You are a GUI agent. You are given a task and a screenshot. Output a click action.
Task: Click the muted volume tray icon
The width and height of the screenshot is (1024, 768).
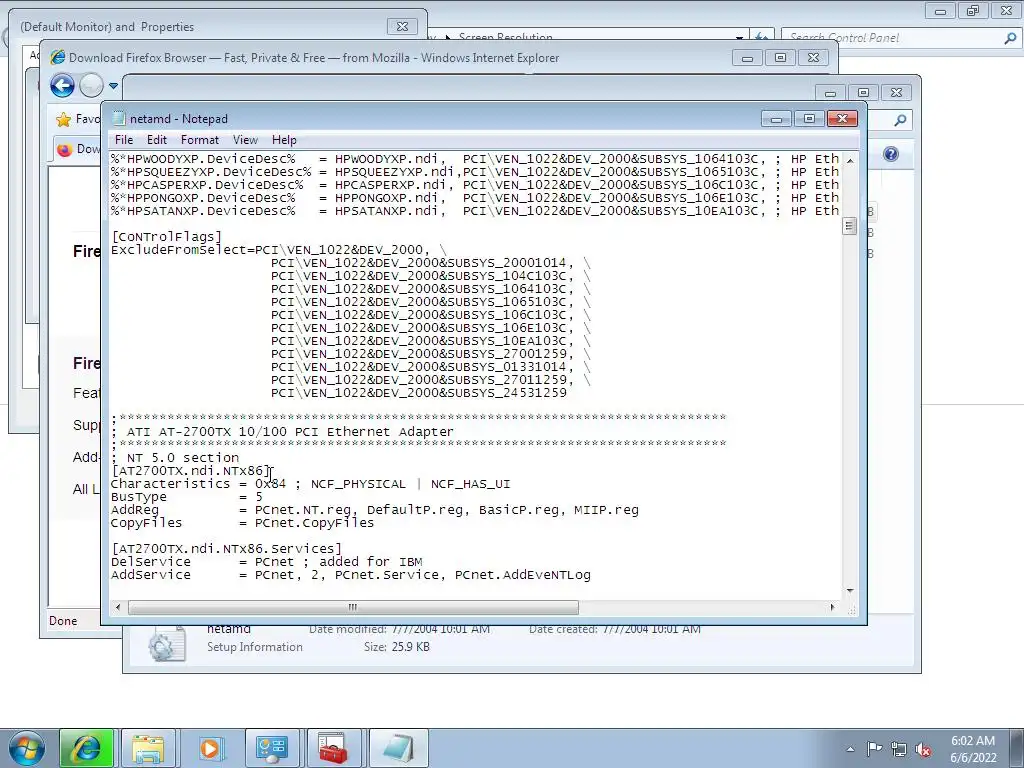[923, 749]
